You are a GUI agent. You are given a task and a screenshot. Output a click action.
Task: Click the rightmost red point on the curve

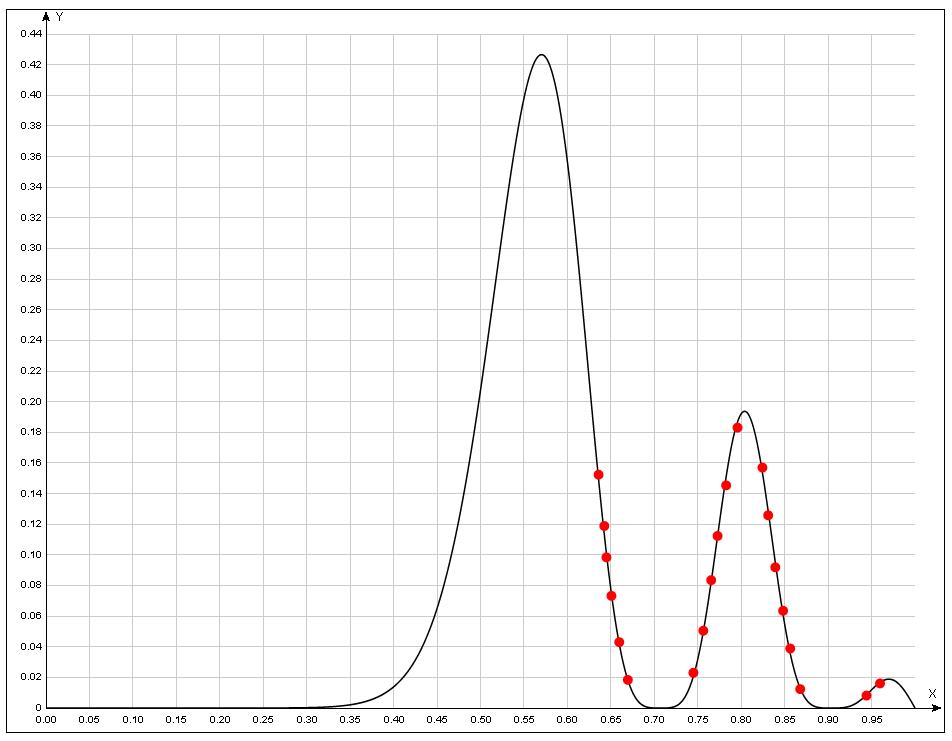pyautogui.click(x=880, y=684)
